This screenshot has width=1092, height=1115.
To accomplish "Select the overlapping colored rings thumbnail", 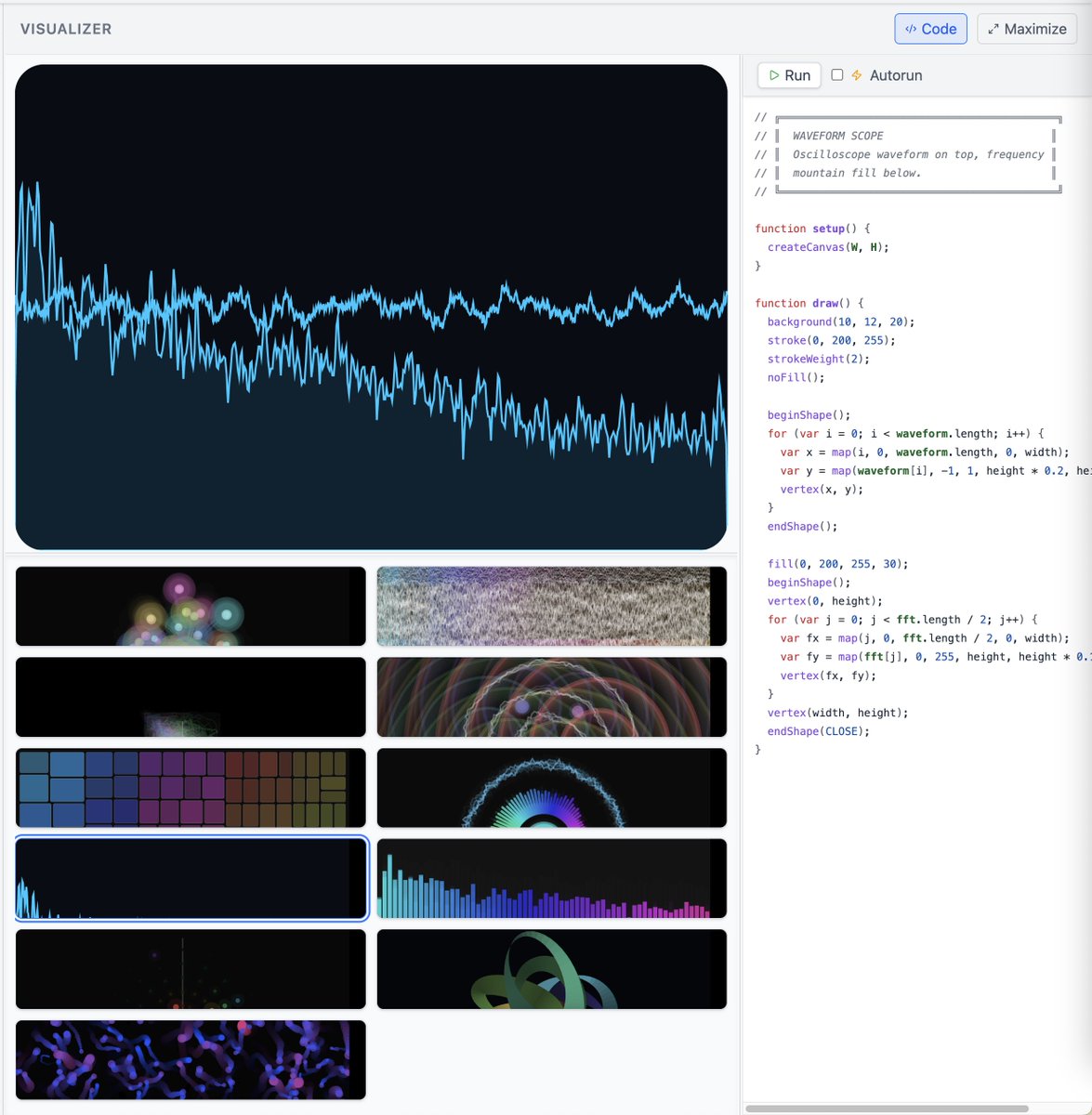I will (552, 697).
